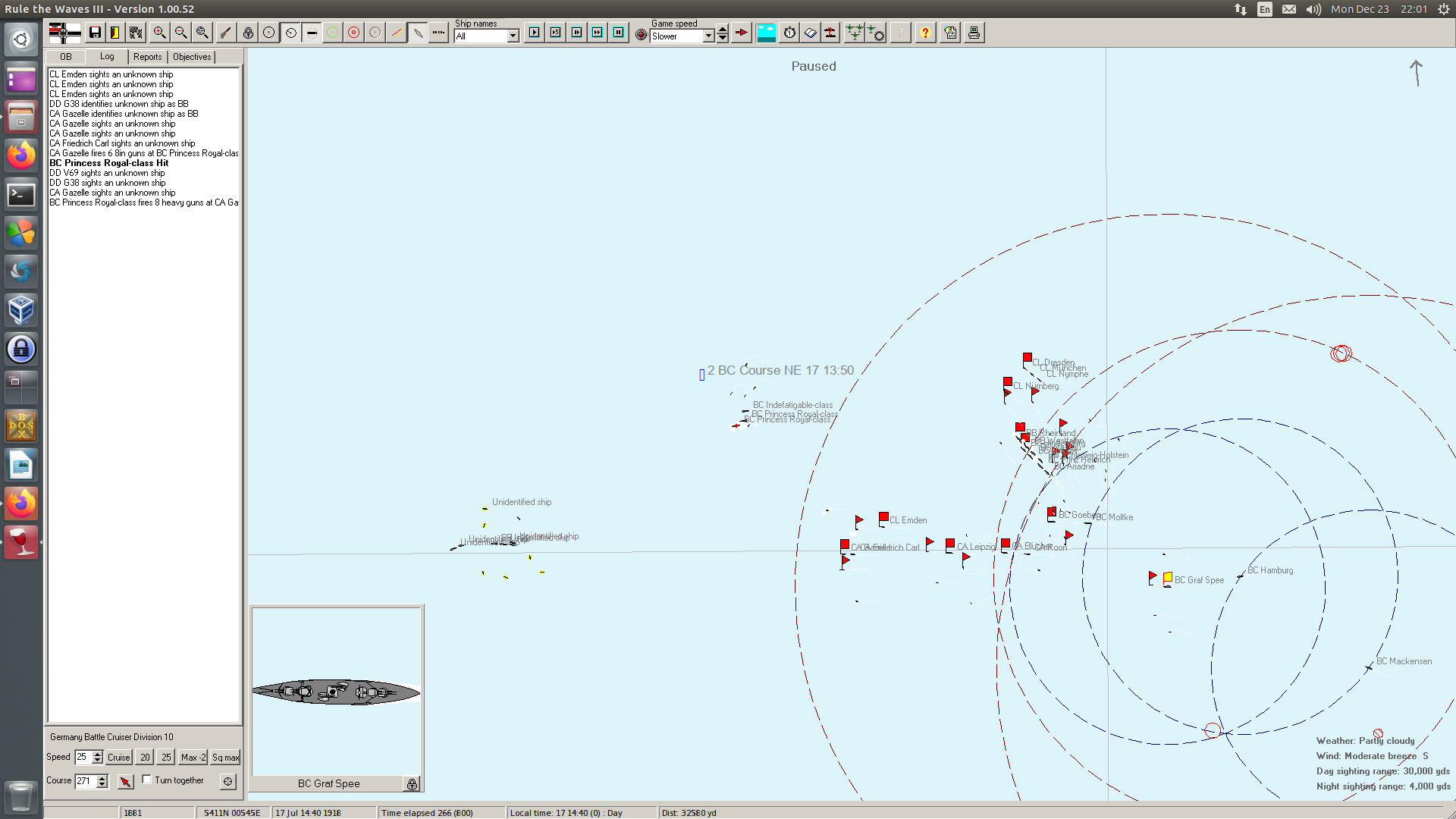Screen dimensions: 1456x819
Task: Enable the Turn together checkbox
Action: click(x=147, y=780)
